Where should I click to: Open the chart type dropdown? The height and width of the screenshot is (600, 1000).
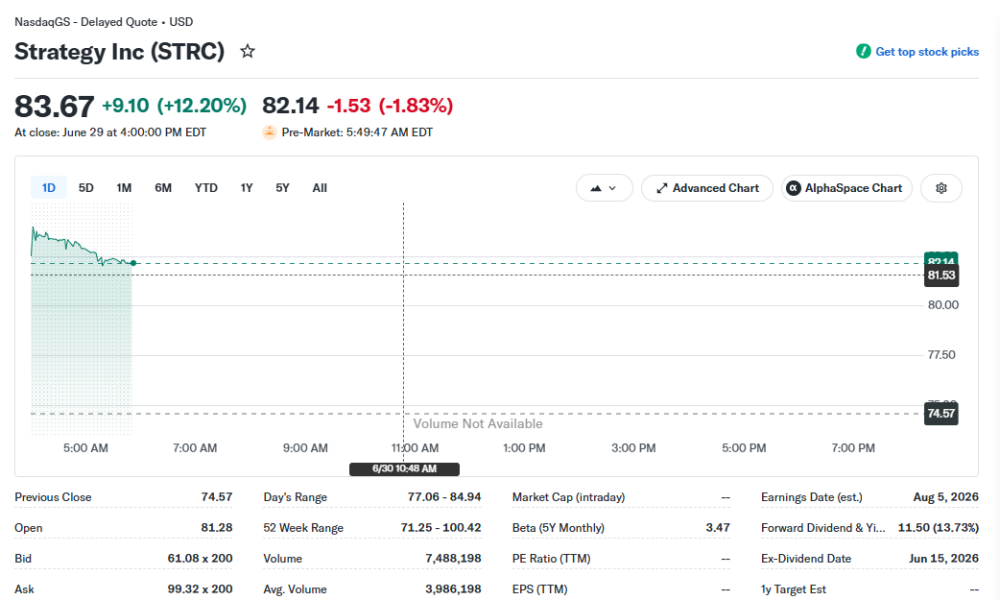[x=604, y=188]
